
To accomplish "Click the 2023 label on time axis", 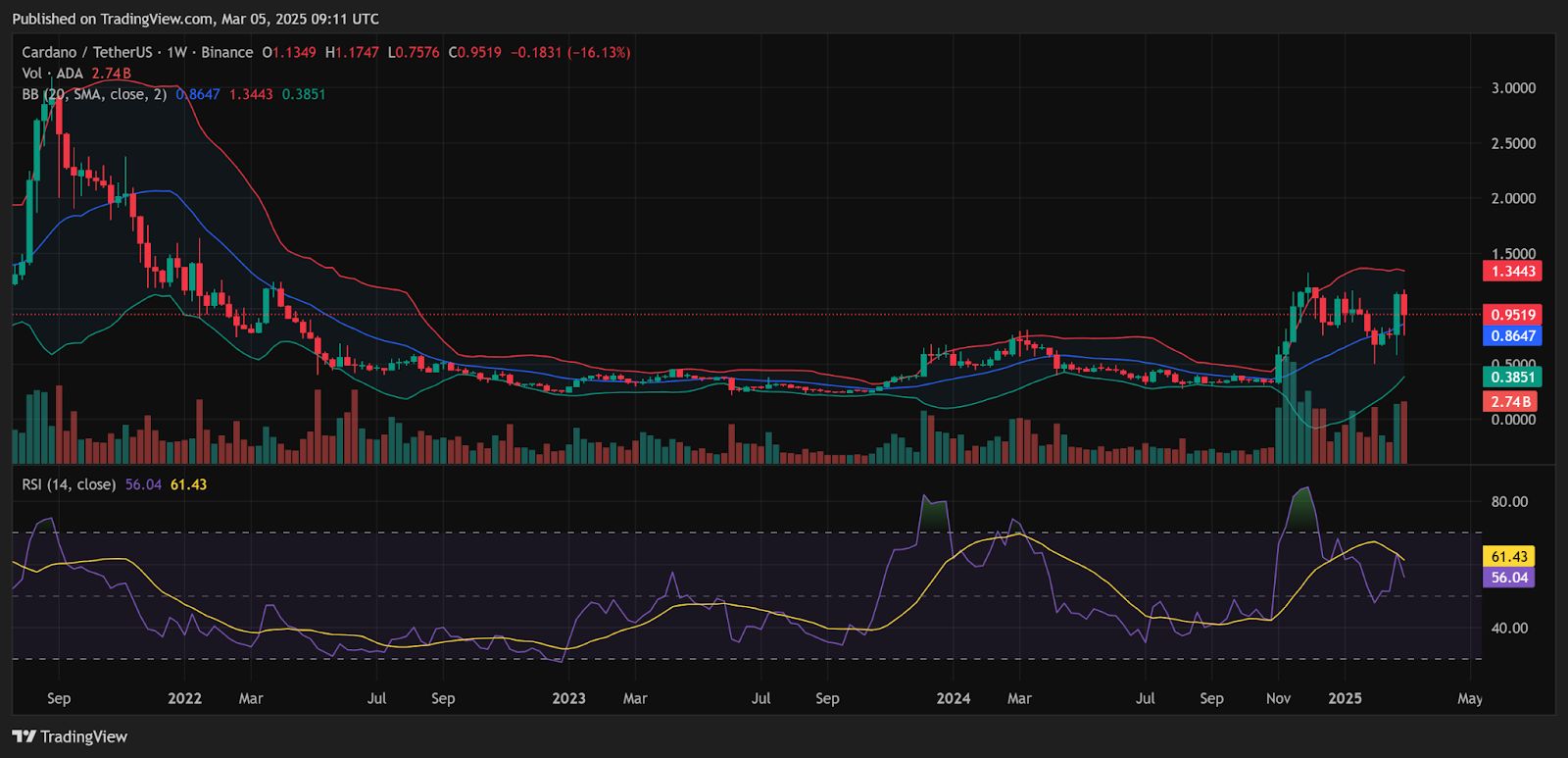I will pyautogui.click(x=568, y=698).
